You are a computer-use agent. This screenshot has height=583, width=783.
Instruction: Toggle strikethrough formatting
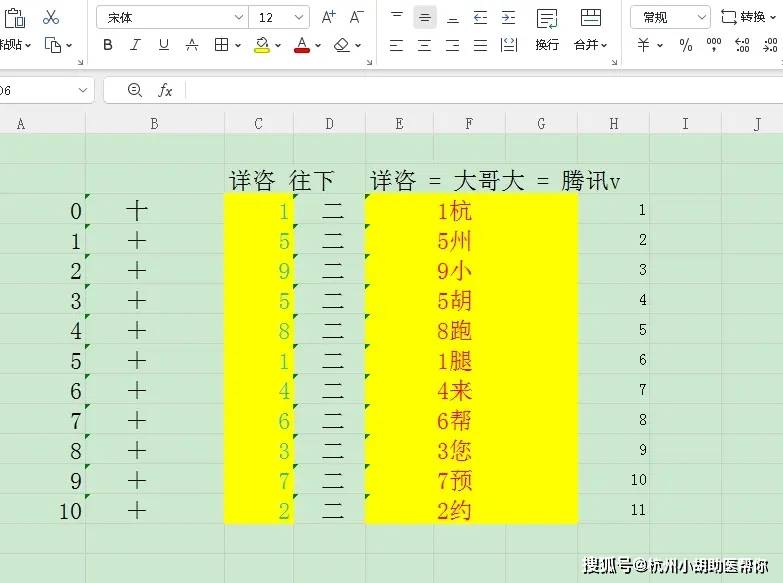click(x=192, y=45)
